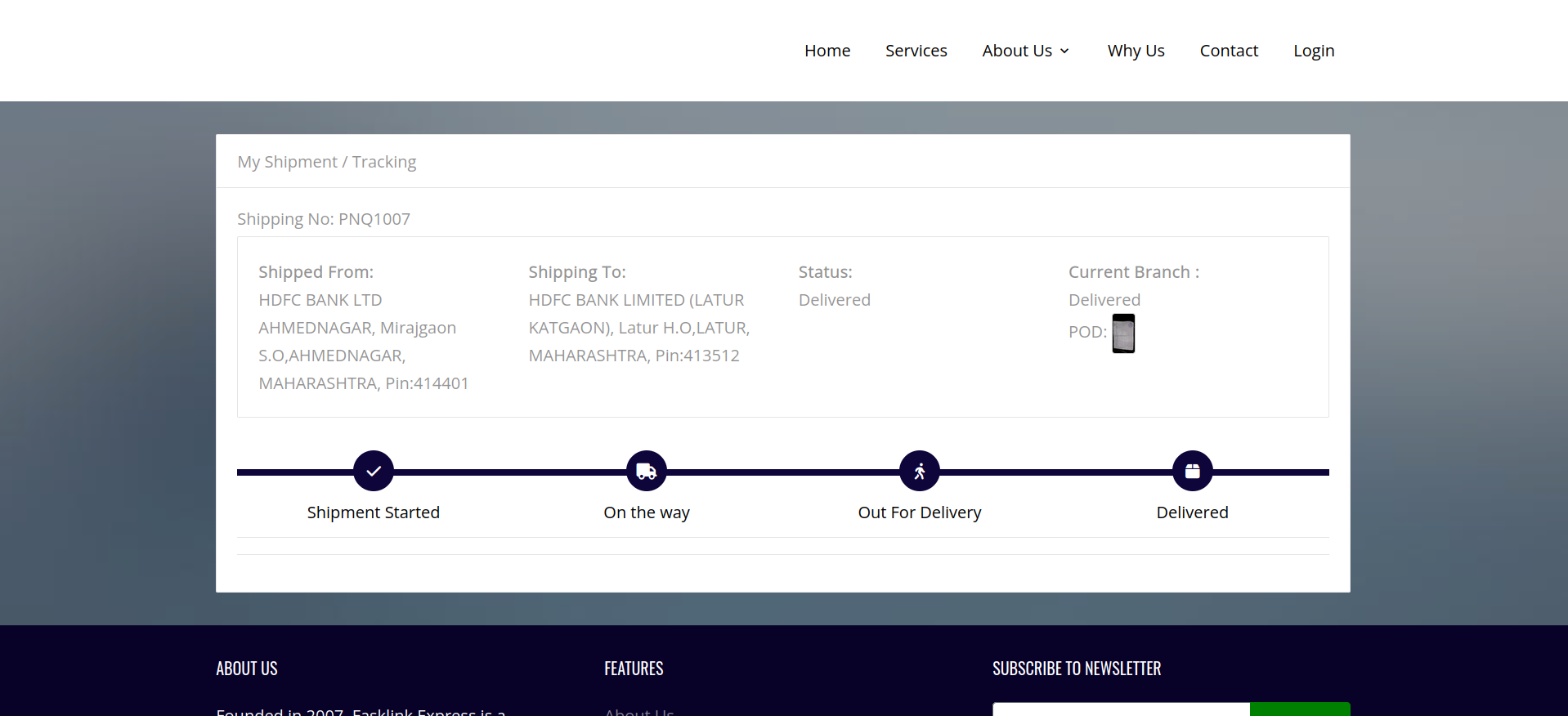Click the Current Branch : heading
Screen dimensions: 1568x716
pos(1134,272)
